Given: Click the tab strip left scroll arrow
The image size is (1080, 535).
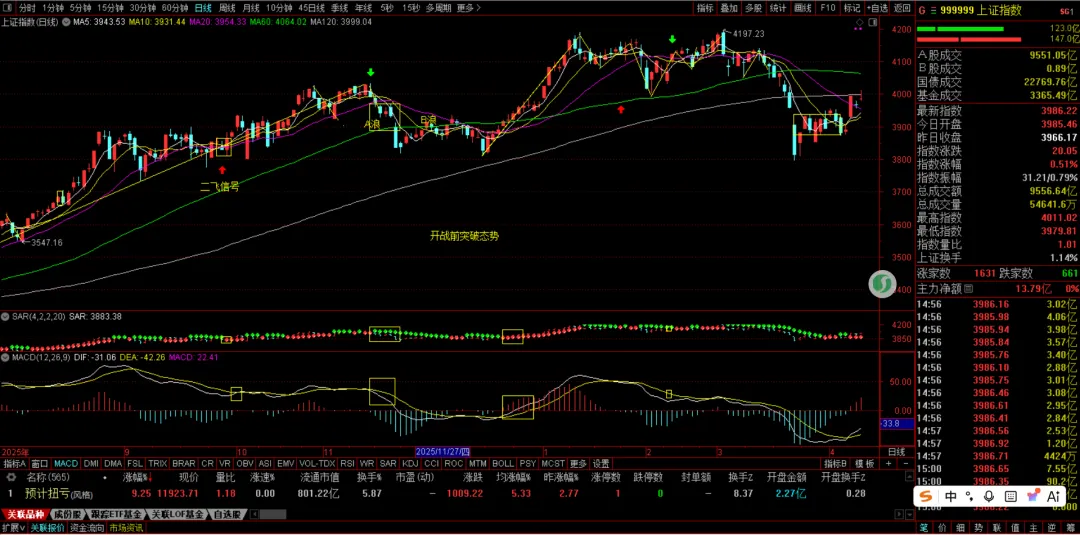Looking at the screenshot, I should click(252, 514).
